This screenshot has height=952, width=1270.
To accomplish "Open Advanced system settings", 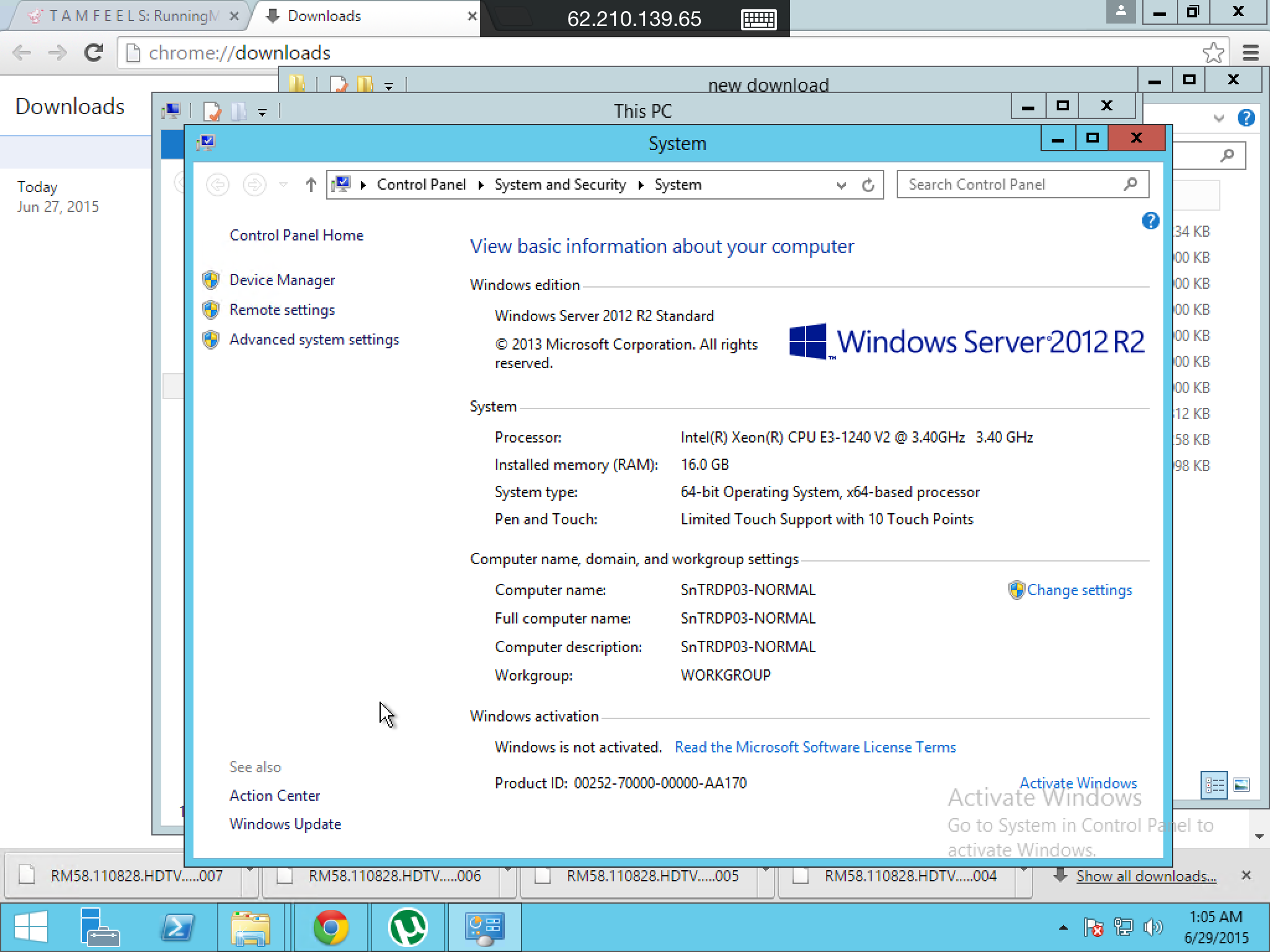I will coord(314,340).
